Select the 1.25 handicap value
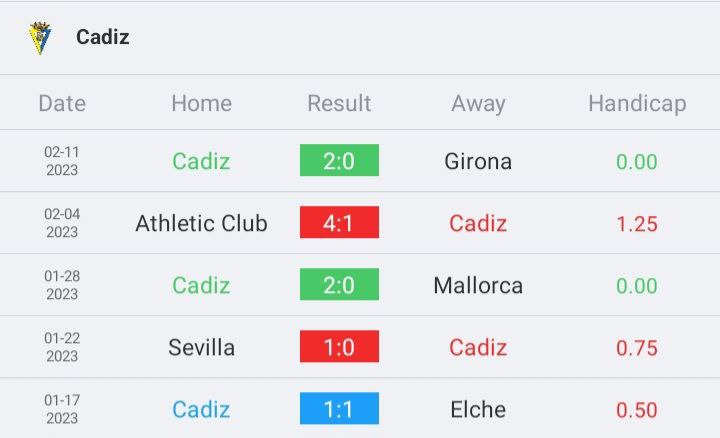This screenshot has height=438, width=720. pos(637,224)
